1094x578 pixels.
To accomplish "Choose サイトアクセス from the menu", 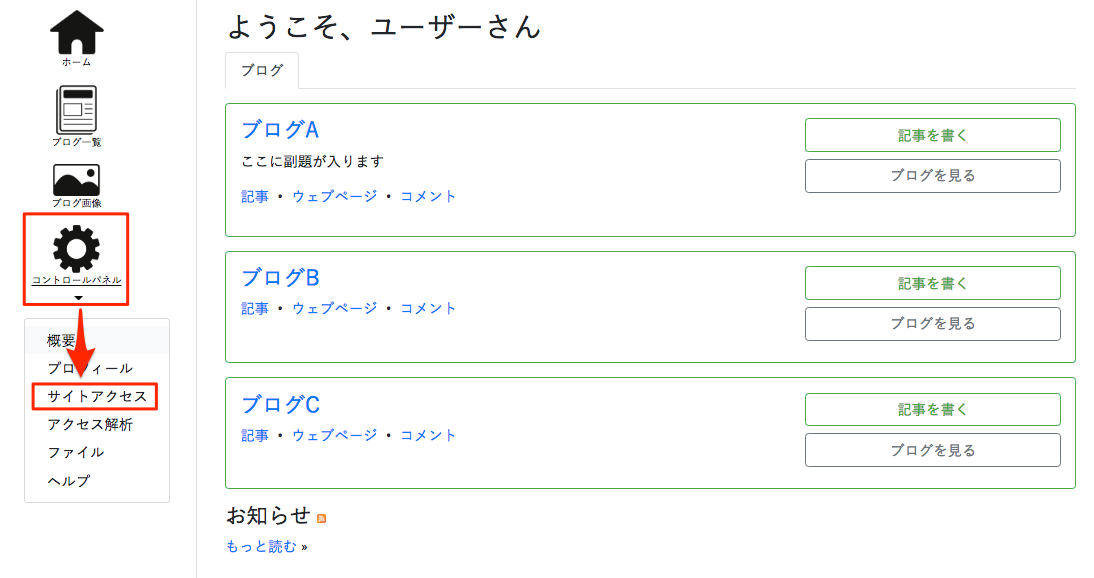I will [97, 396].
